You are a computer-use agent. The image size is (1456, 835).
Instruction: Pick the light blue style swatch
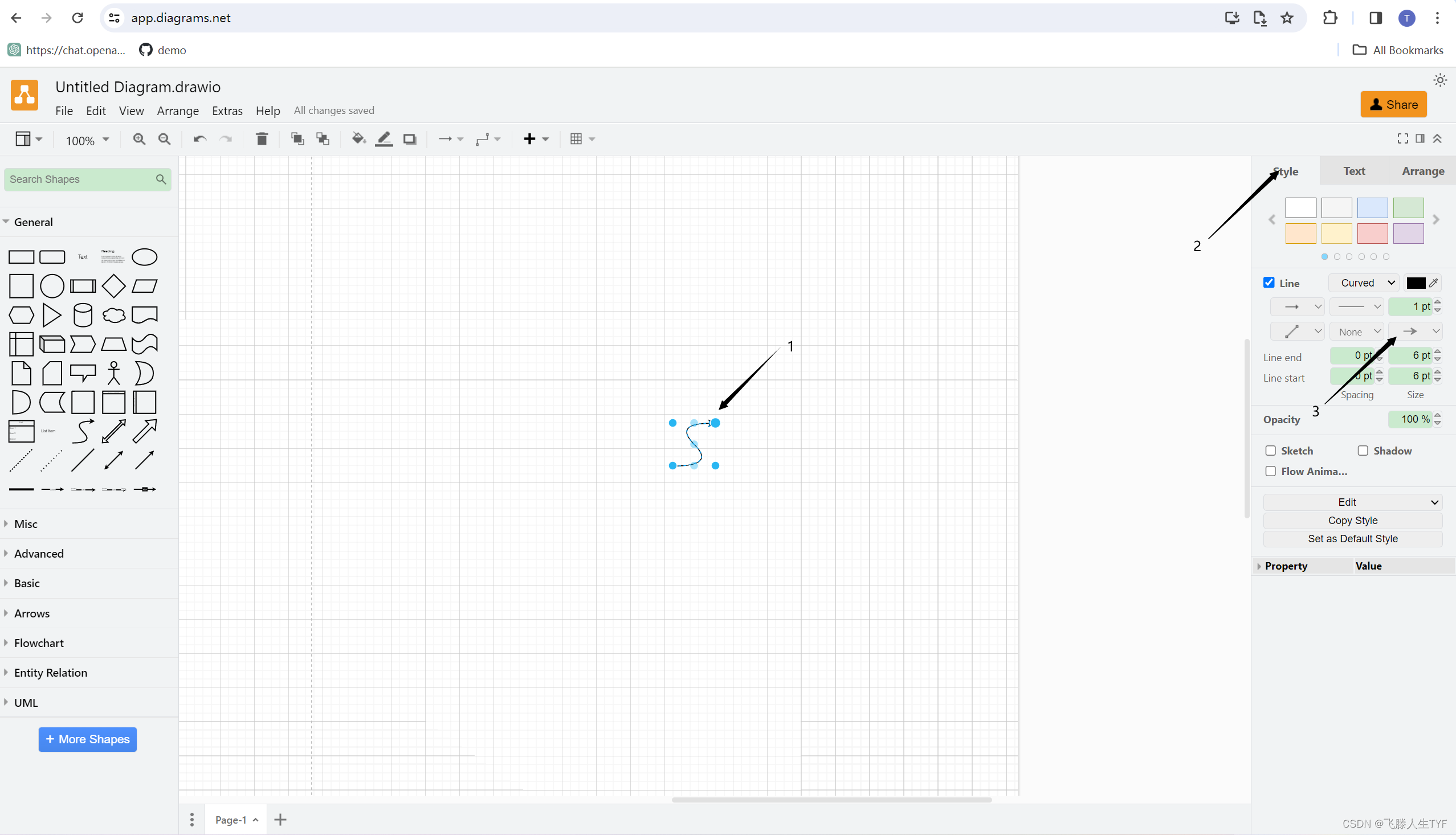click(1372, 207)
